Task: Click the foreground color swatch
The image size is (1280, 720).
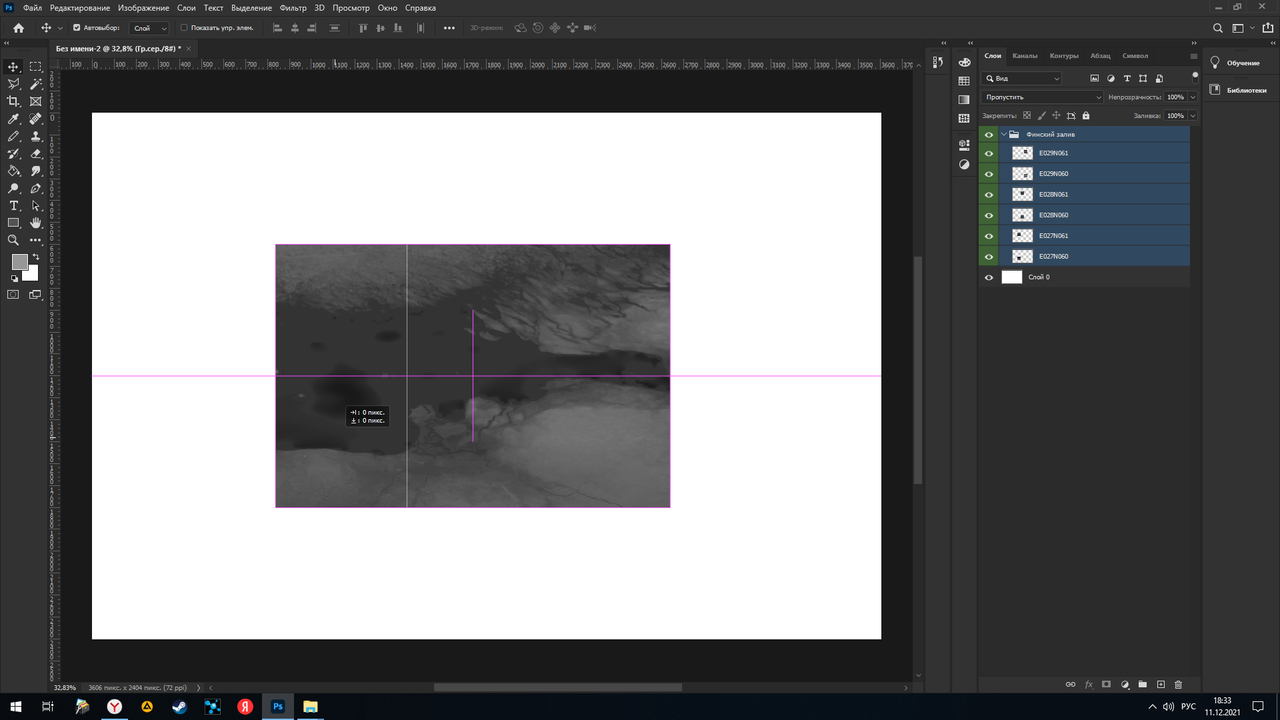Action: [18, 261]
